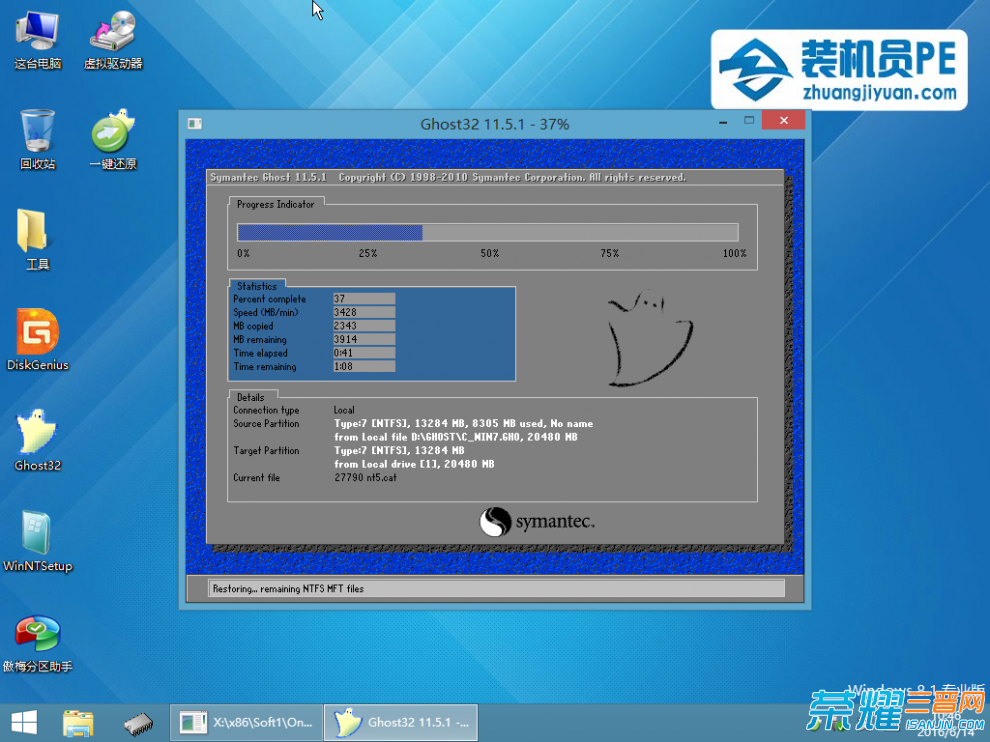Launch the WinNTSetup desktop icon
990x742 pixels.
click(37, 541)
